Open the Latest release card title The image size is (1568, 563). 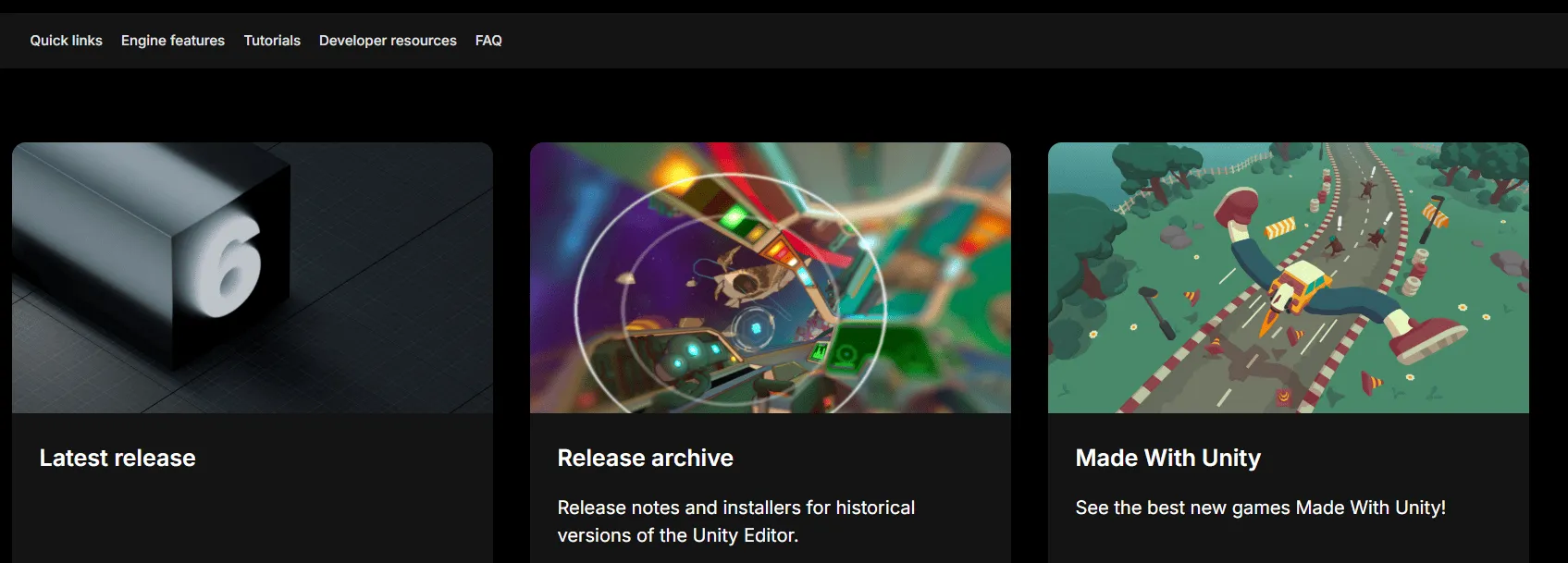click(x=117, y=458)
